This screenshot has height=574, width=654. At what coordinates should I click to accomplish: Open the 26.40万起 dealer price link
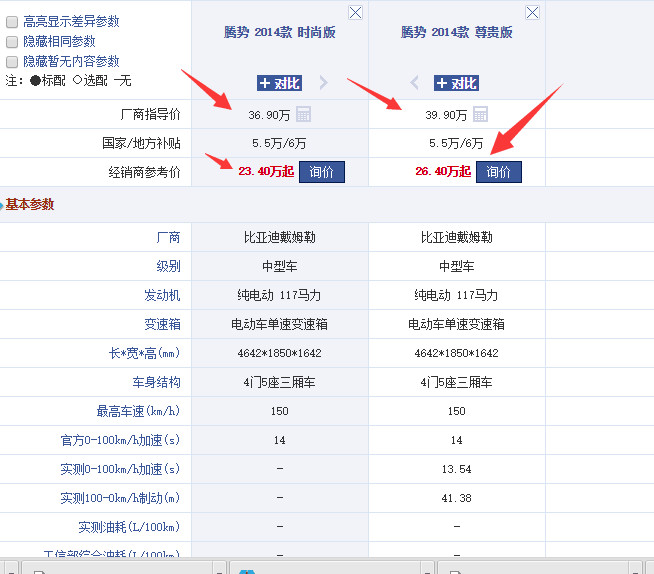pyautogui.click(x=443, y=171)
